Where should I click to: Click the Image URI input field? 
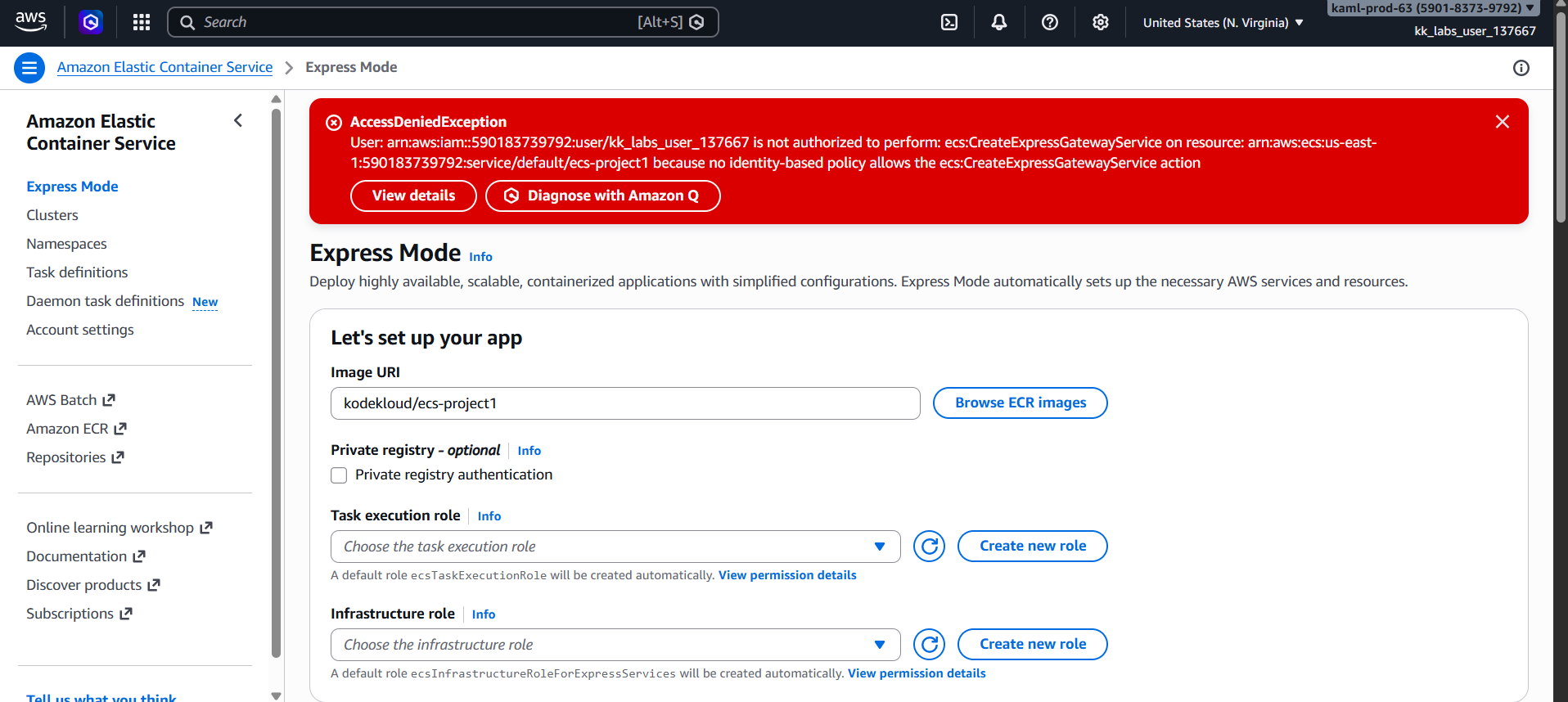pyautogui.click(x=625, y=403)
